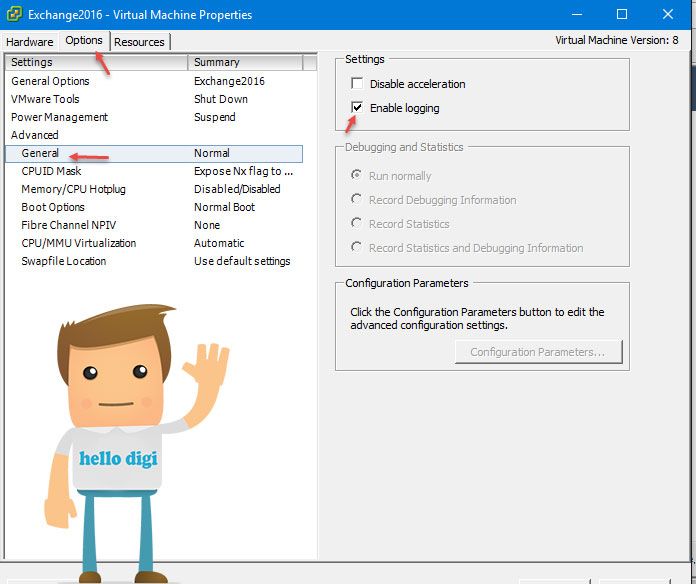The image size is (696, 584).
Task: Click the Summary column header
Action: [245, 62]
